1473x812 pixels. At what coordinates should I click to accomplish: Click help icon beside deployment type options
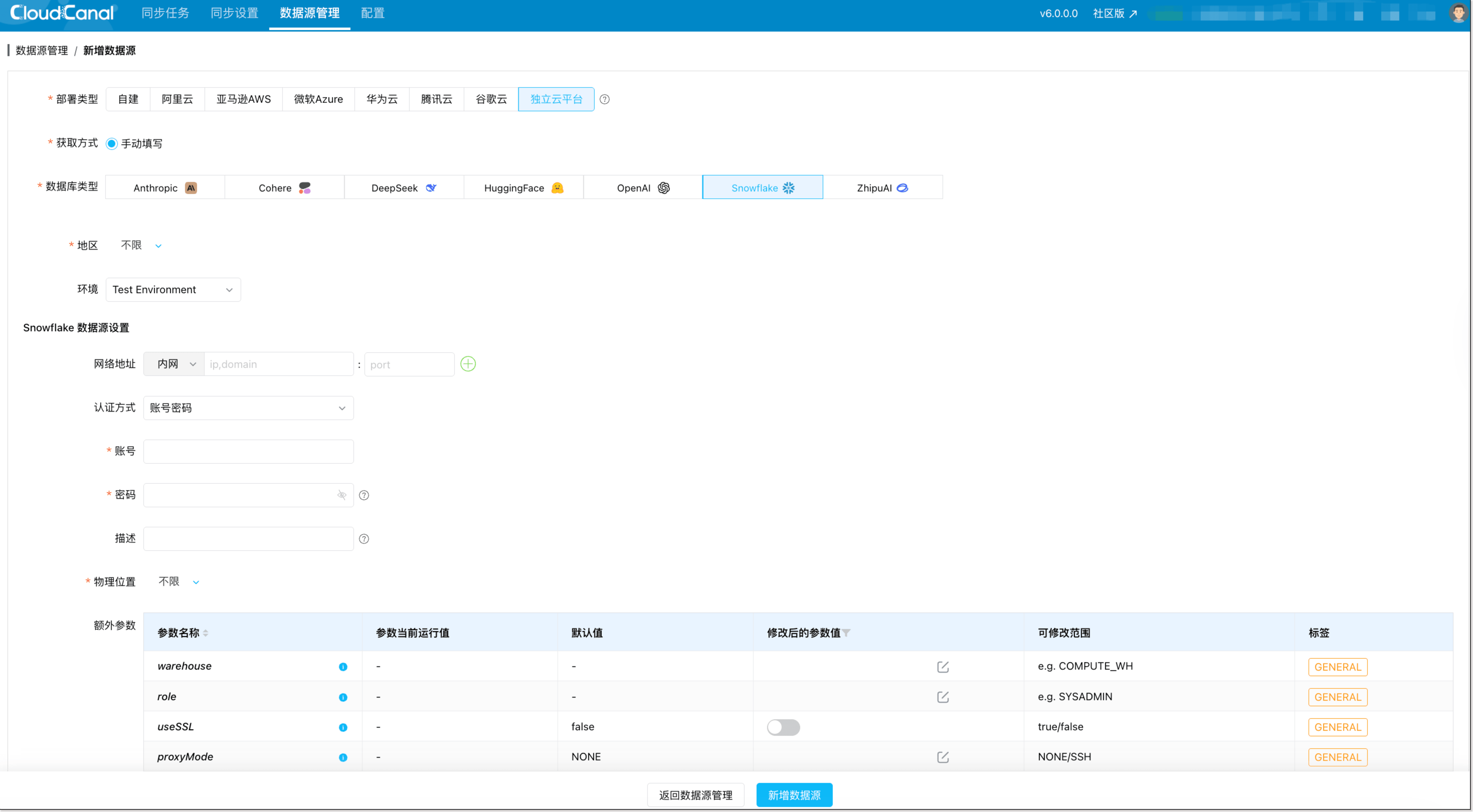(x=604, y=99)
